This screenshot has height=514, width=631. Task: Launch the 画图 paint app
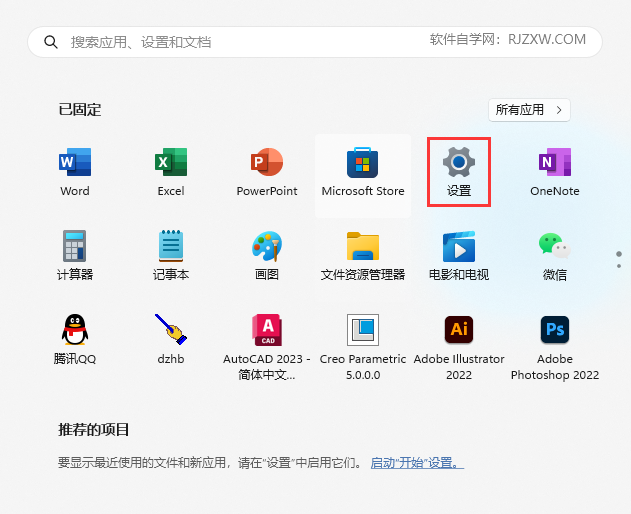point(267,255)
